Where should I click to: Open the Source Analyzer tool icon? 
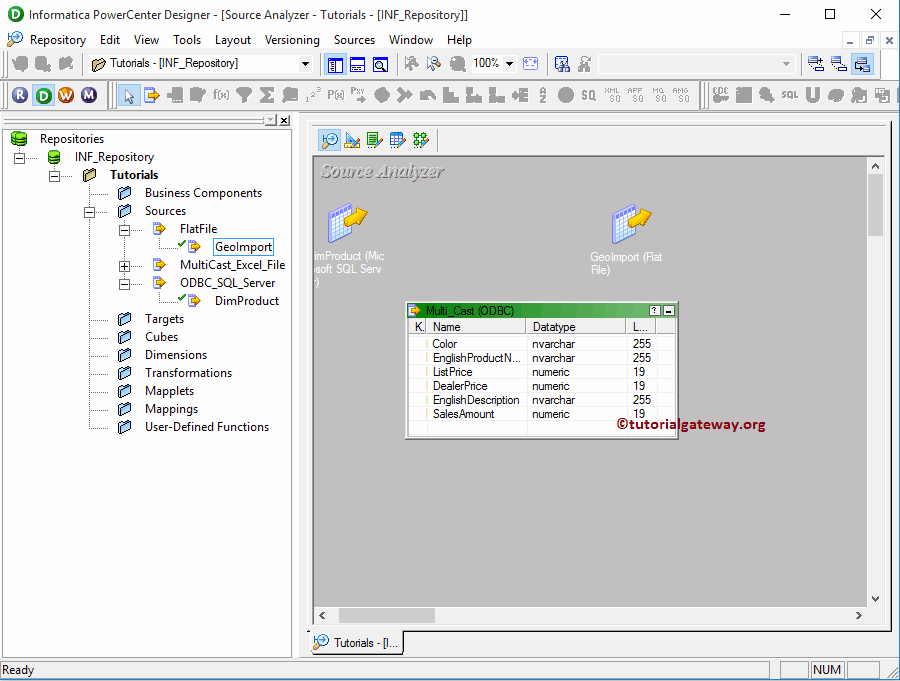click(329, 140)
